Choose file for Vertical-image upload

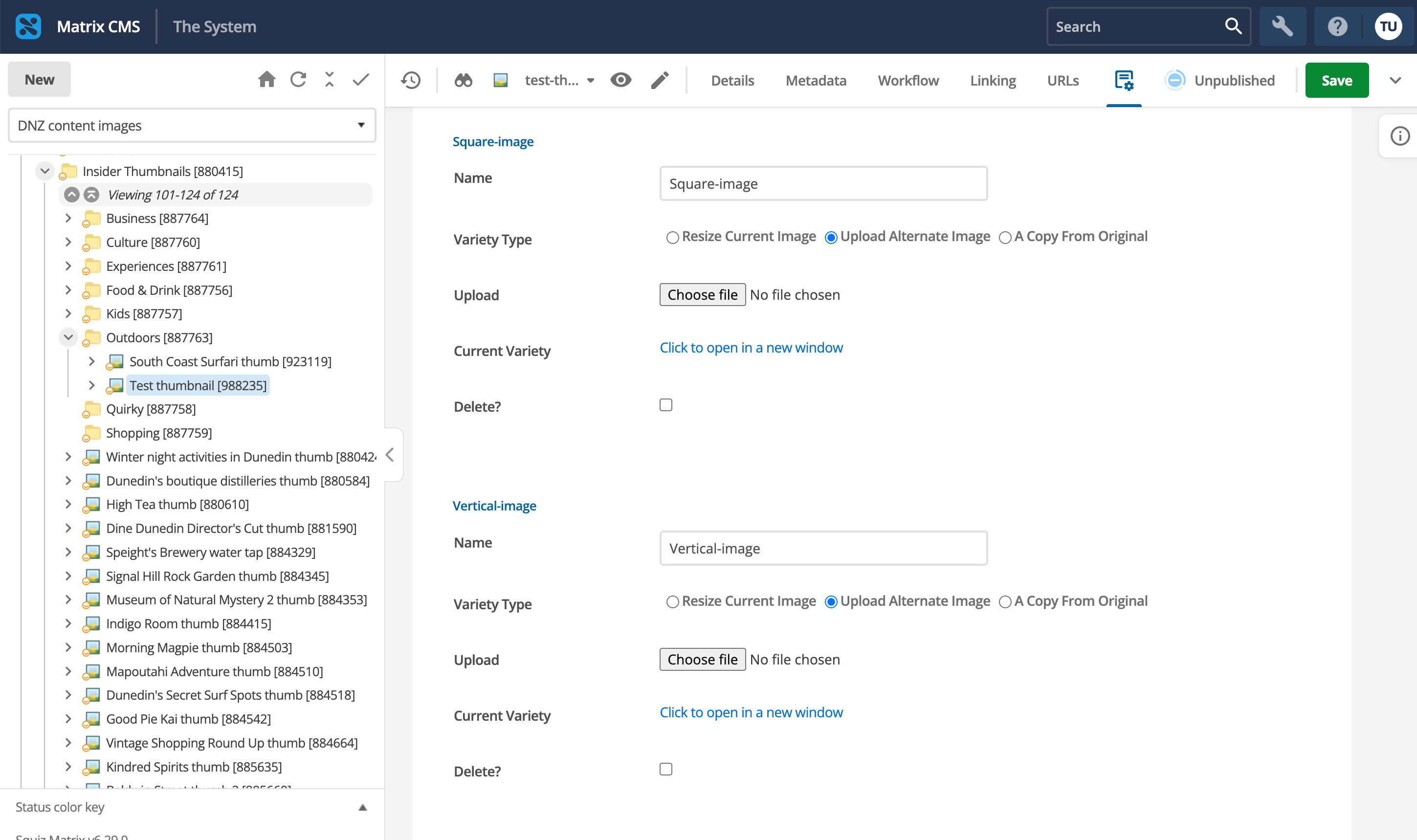coord(702,660)
